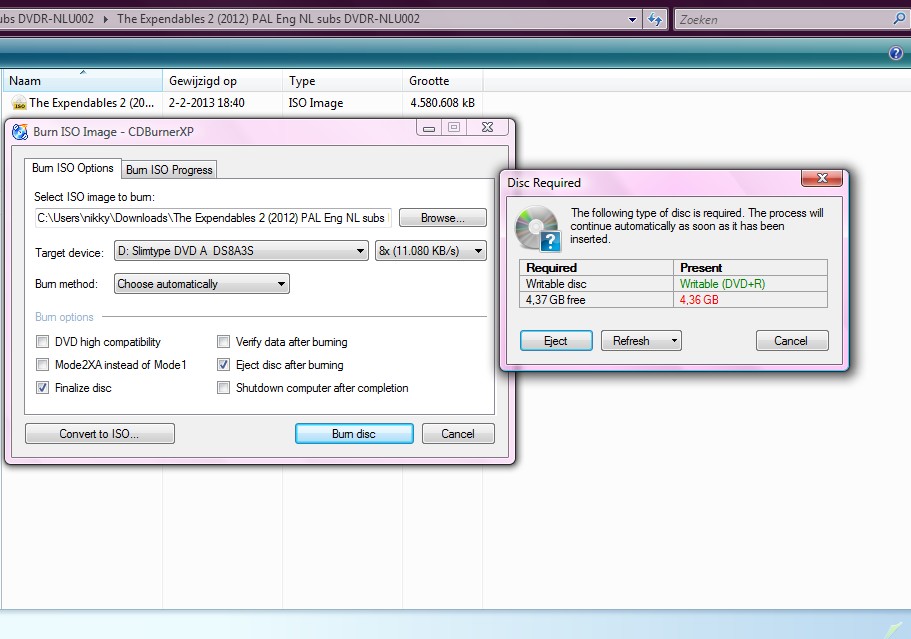
Task: Enable Verify data after burning
Action: pyautogui.click(x=223, y=342)
